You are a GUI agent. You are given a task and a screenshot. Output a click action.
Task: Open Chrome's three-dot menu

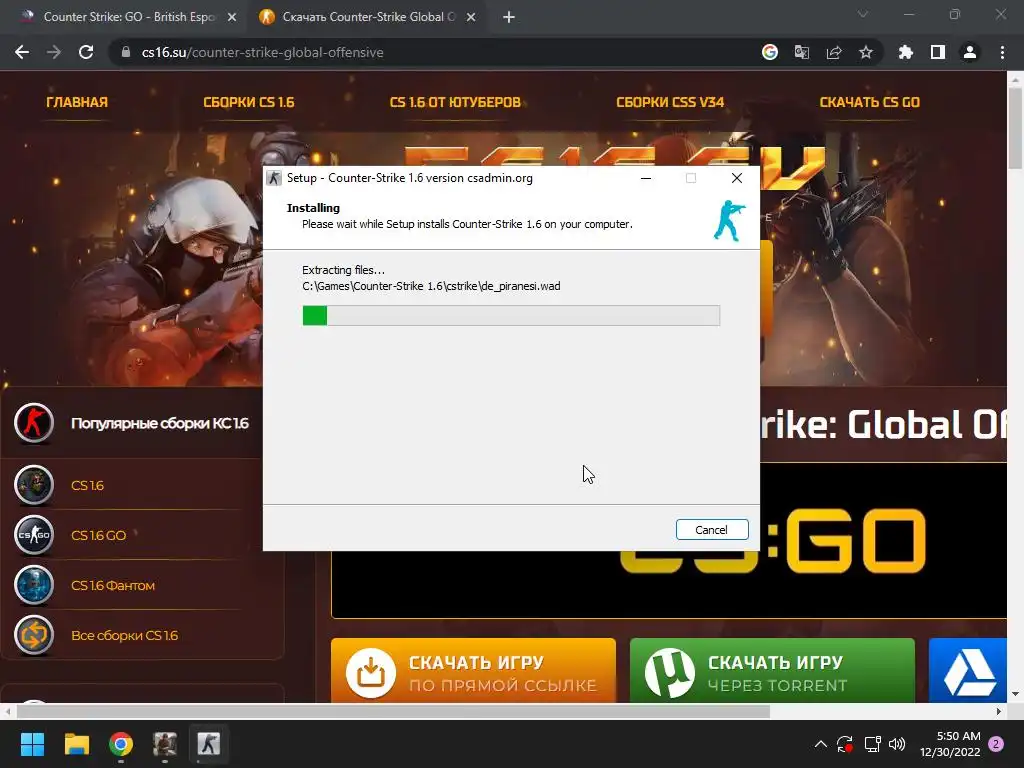(x=1002, y=52)
